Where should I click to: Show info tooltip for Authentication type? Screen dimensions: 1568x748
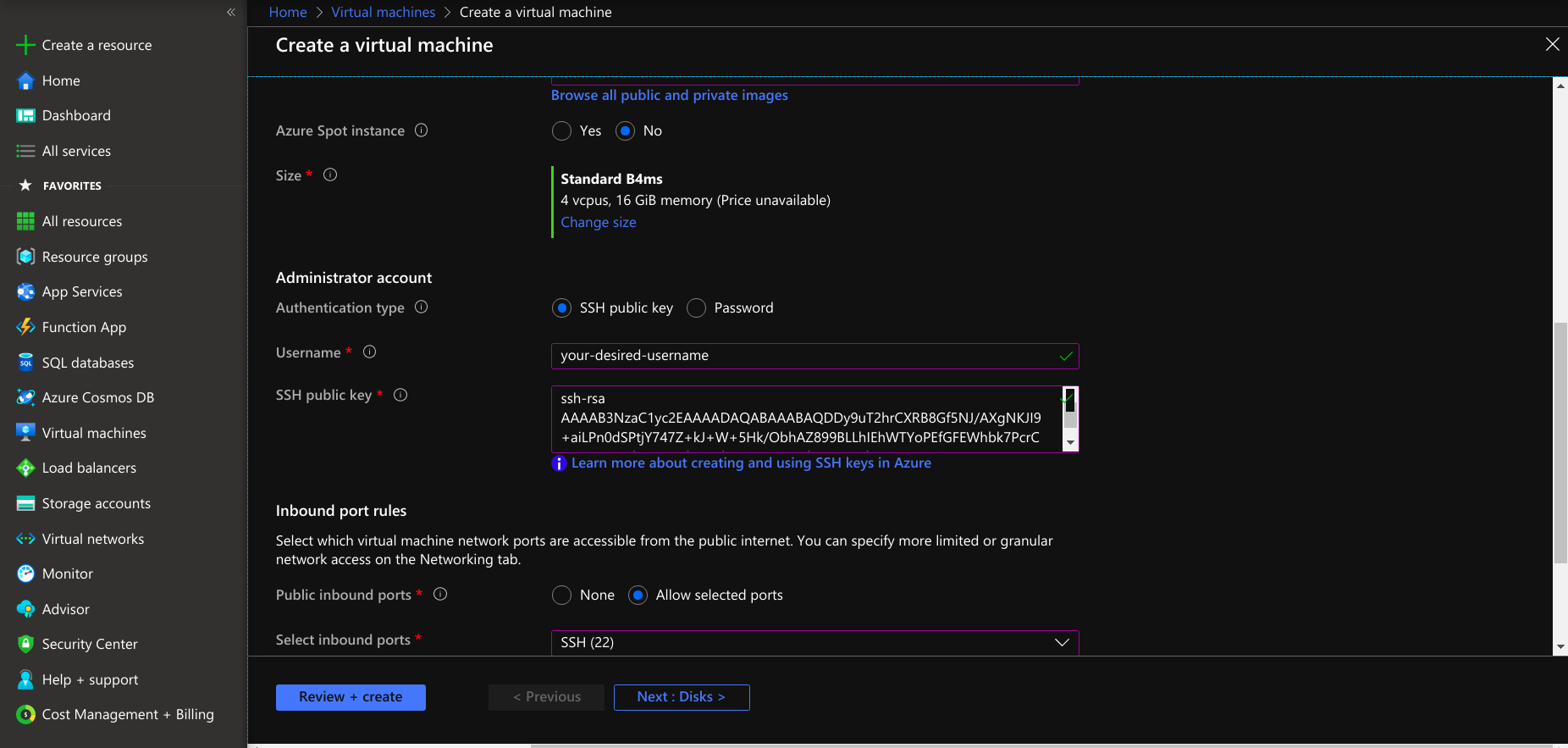pos(421,307)
